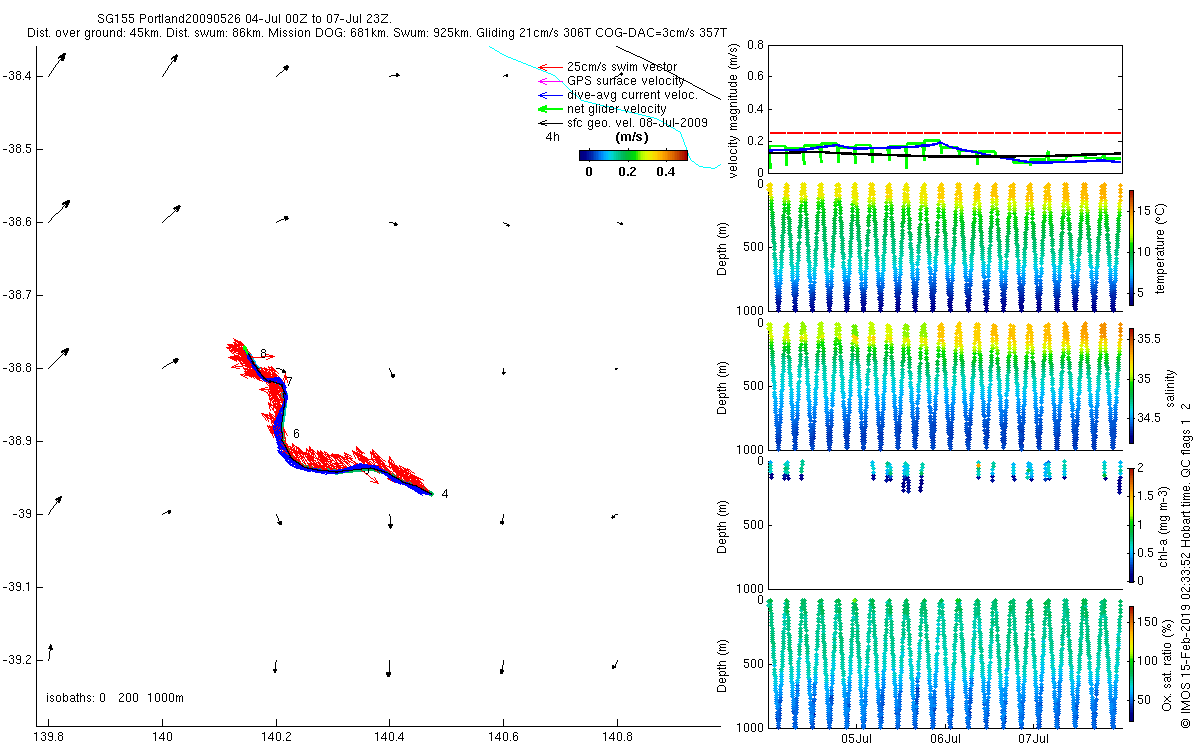Click the green net glider velocity arrow
This screenshot has width=1200, height=750.
click(x=550, y=109)
